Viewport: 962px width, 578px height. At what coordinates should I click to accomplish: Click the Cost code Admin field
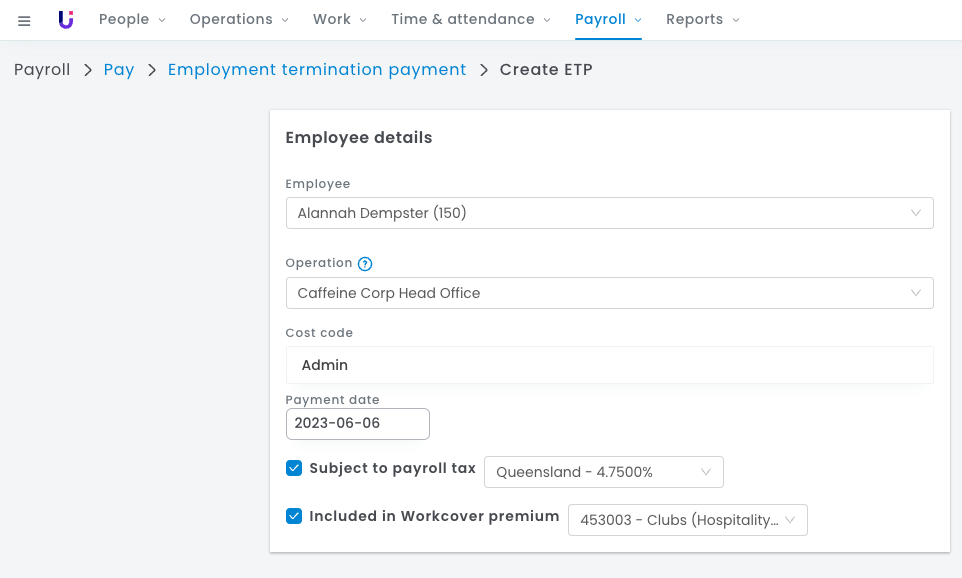pyautogui.click(x=608, y=365)
